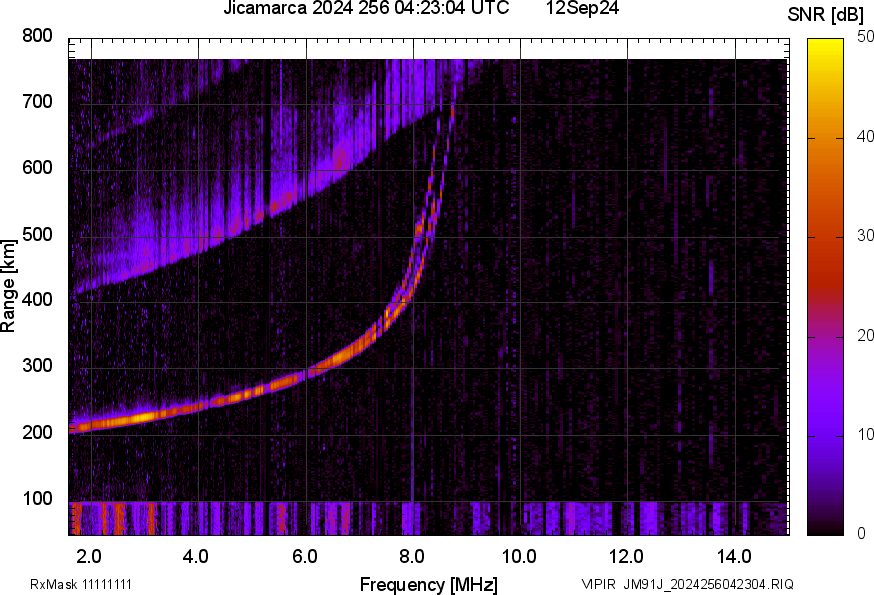Click the file name 'VIPIR JM91J_2024256042304.RIQ'
Viewport: 874px width, 595px height.
[687, 585]
